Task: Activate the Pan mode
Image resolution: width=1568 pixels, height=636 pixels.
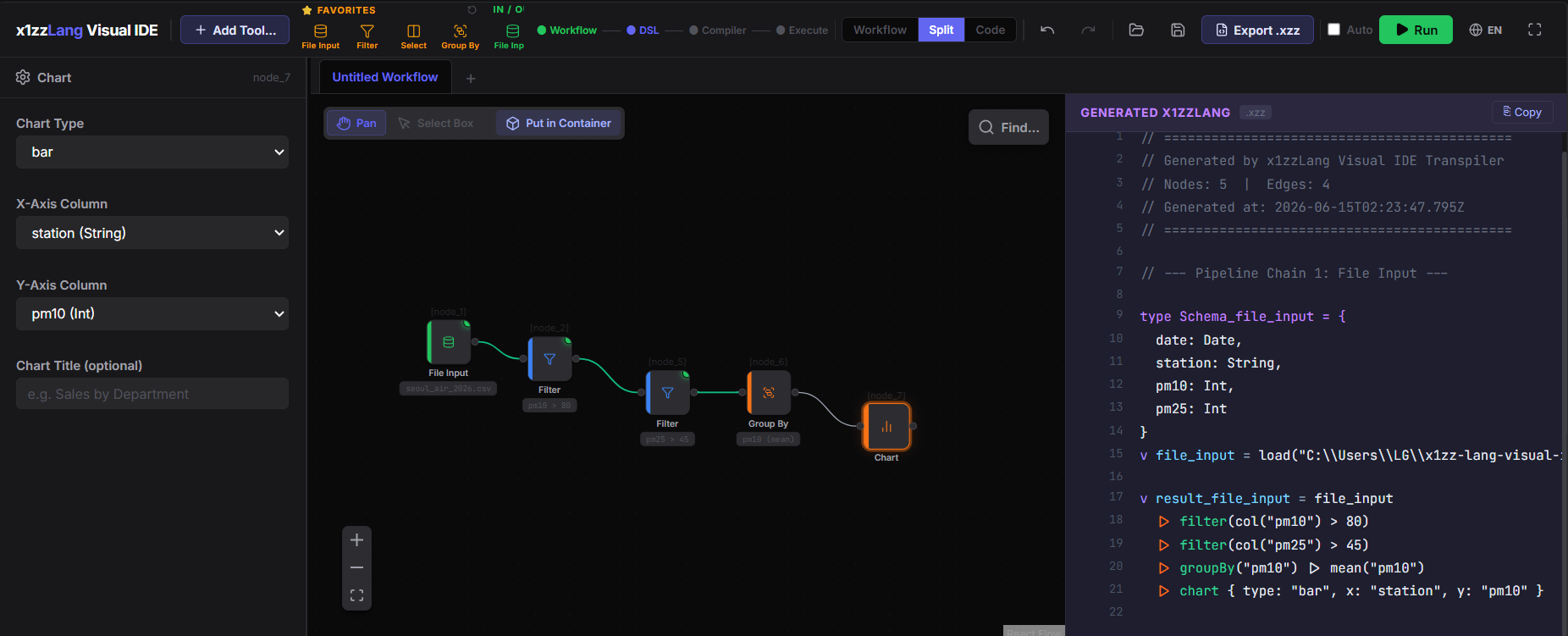Action: [x=356, y=123]
